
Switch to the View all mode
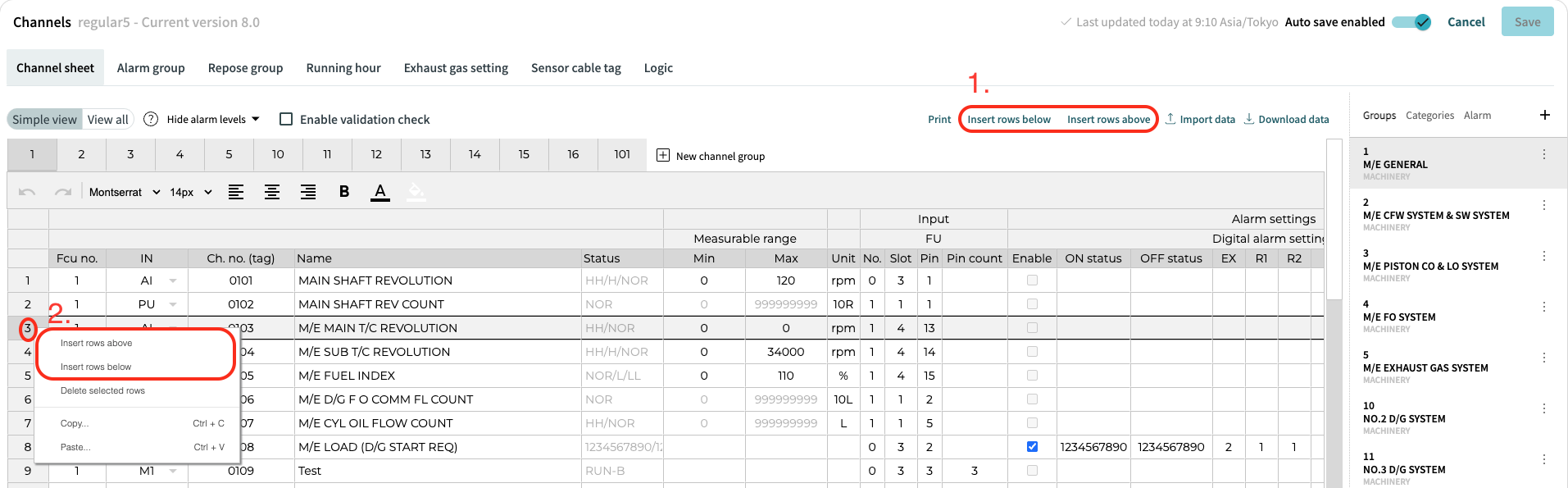(x=108, y=119)
